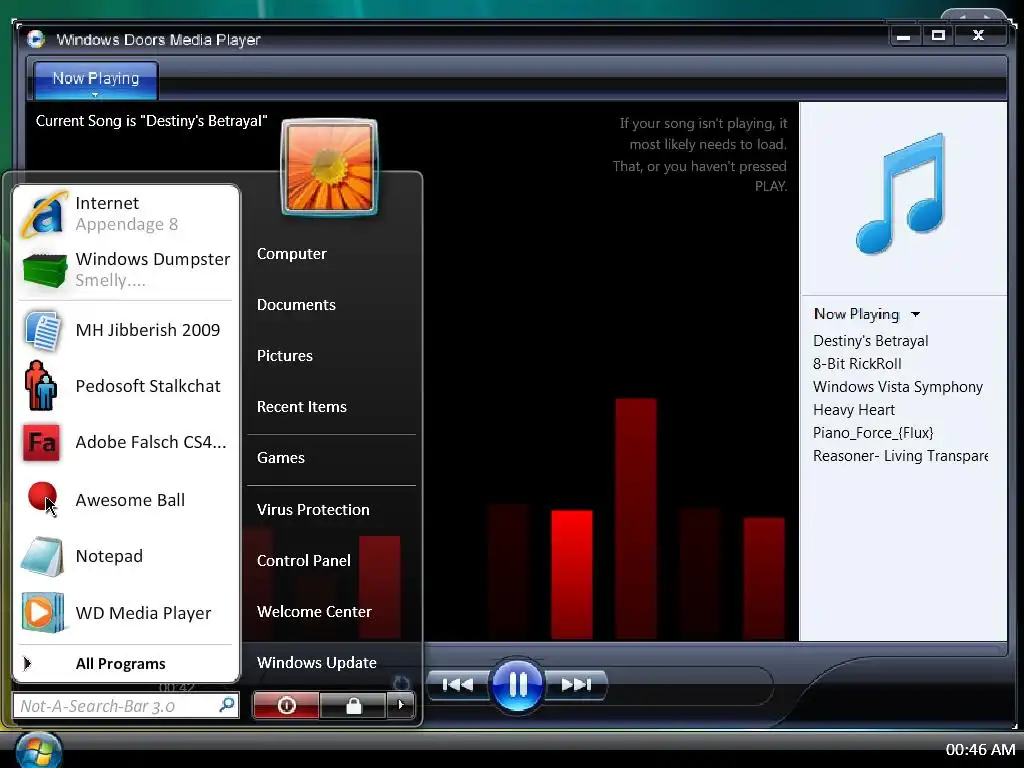
Task: Open the Pedosoft Stalkchat people icon
Action: tap(40, 386)
